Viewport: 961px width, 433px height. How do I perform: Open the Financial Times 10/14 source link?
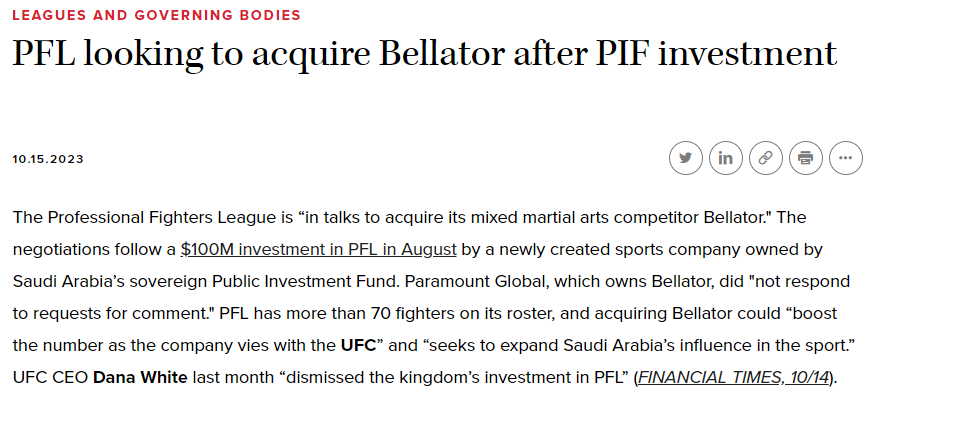[x=733, y=377]
